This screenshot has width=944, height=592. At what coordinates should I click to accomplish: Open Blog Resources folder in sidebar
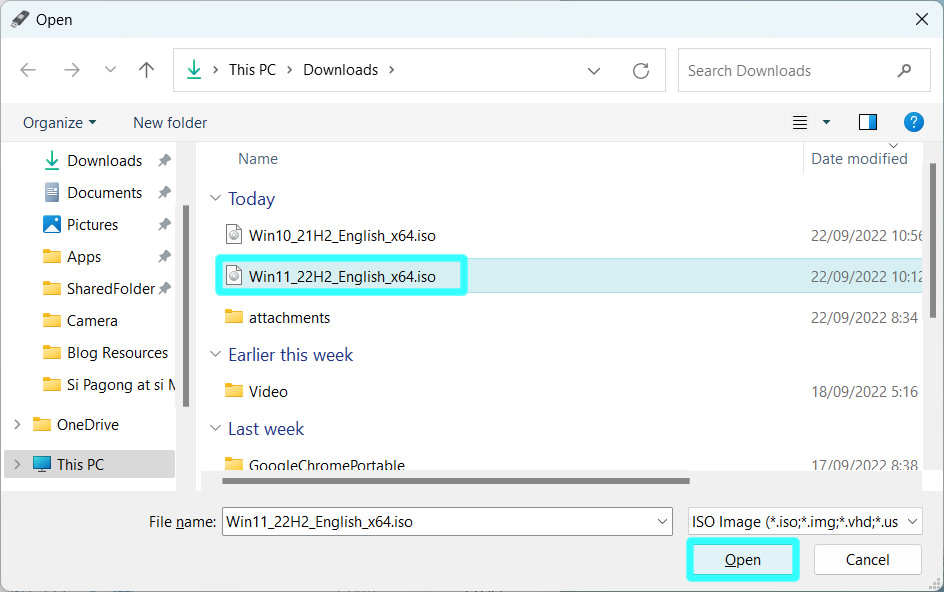tap(117, 352)
